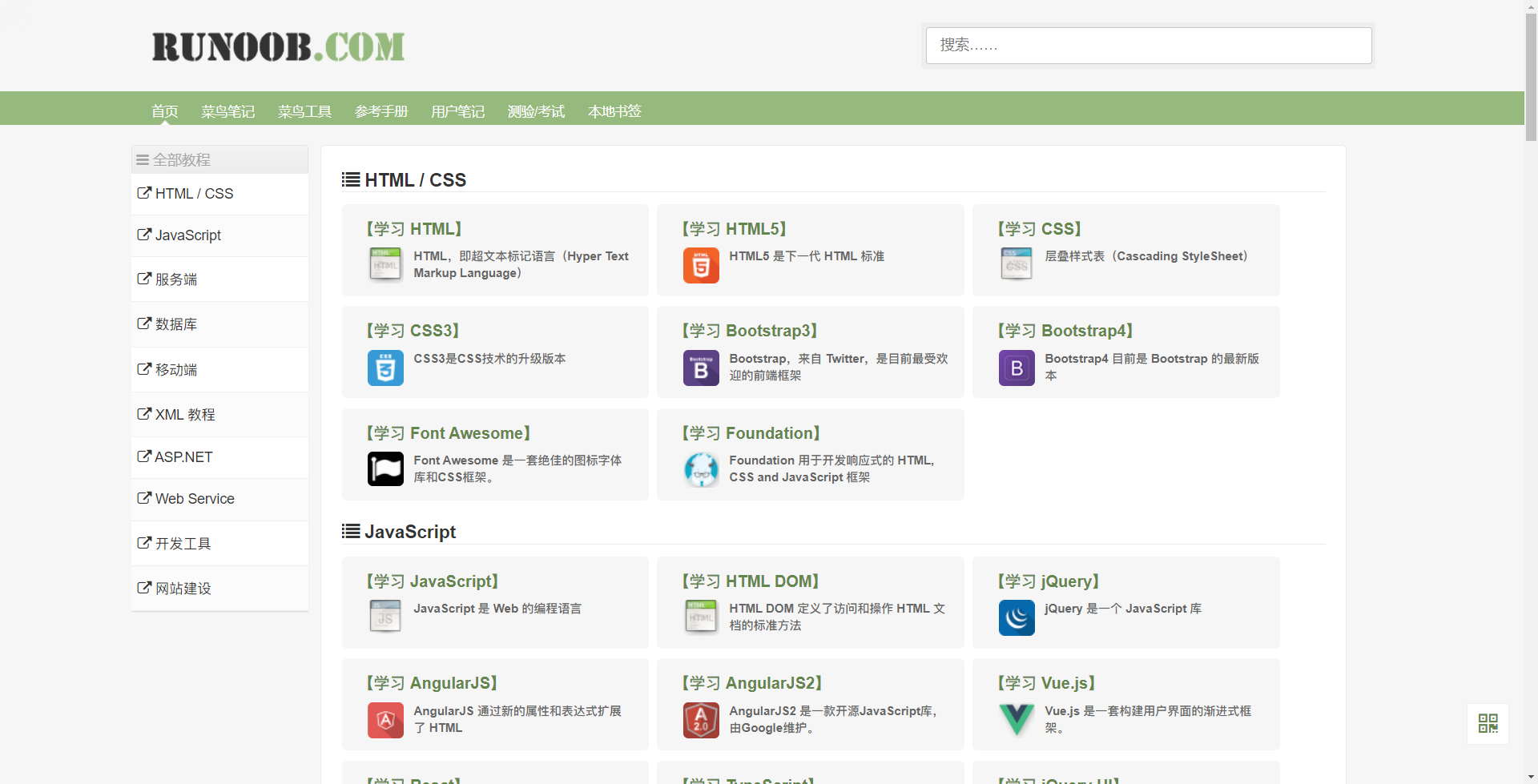
Task: Open the 菜鸟笔记 navigation item
Action: [x=228, y=111]
